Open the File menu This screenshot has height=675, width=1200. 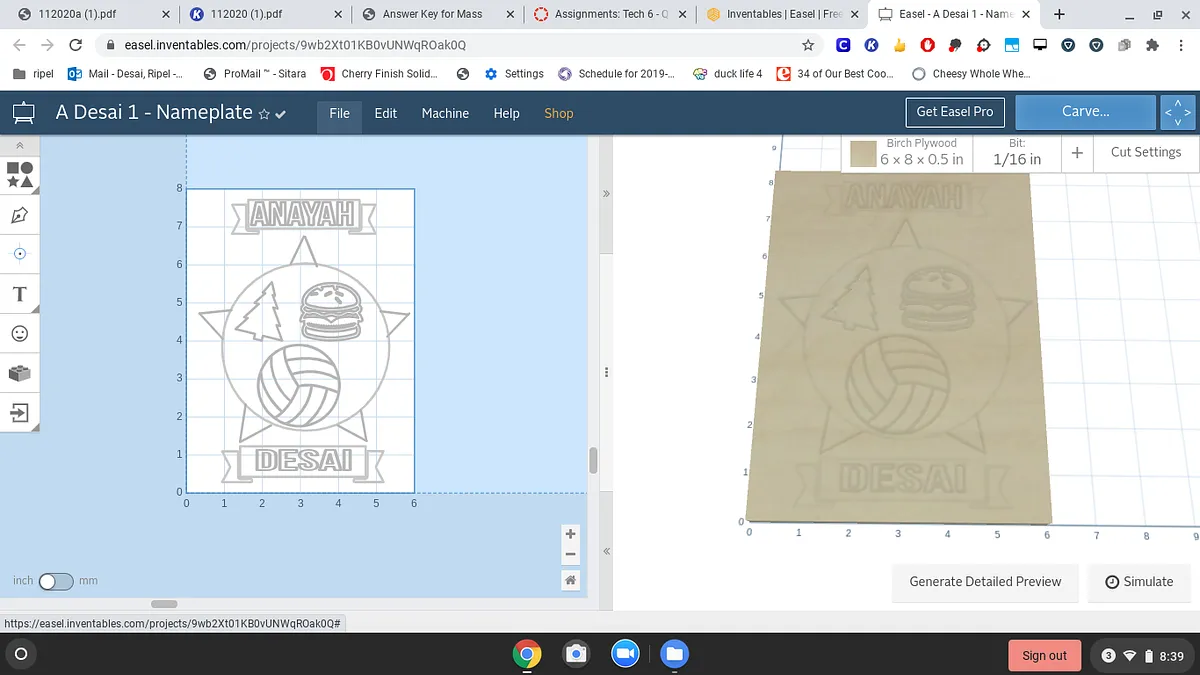(340, 113)
